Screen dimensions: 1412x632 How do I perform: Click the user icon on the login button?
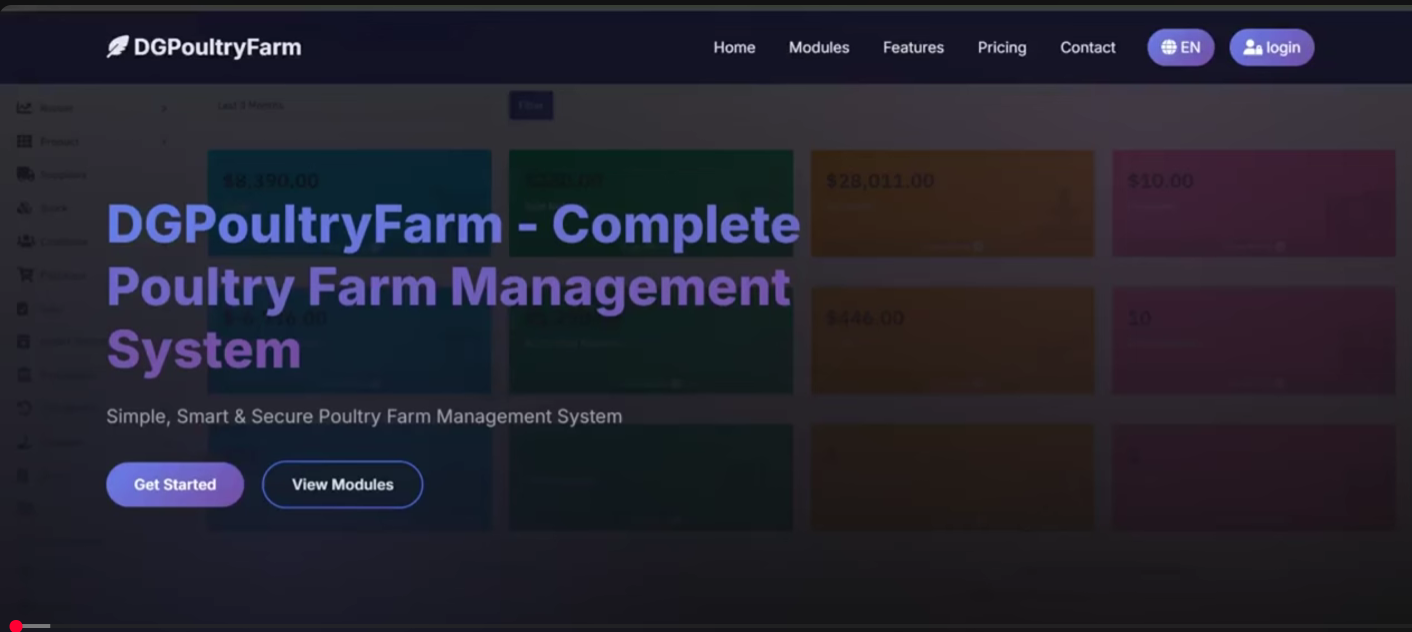(1252, 47)
